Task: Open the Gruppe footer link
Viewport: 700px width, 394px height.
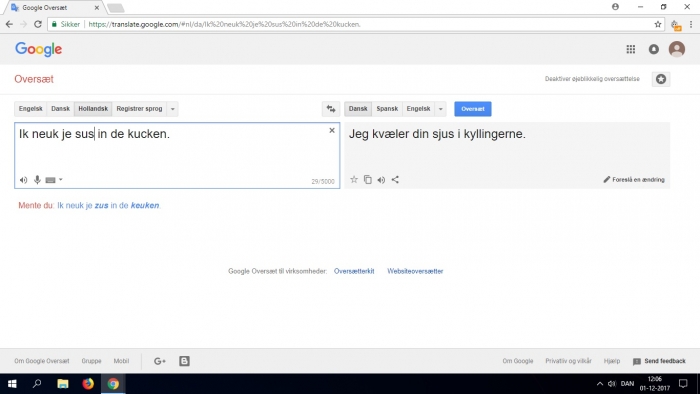Action: tap(92, 361)
